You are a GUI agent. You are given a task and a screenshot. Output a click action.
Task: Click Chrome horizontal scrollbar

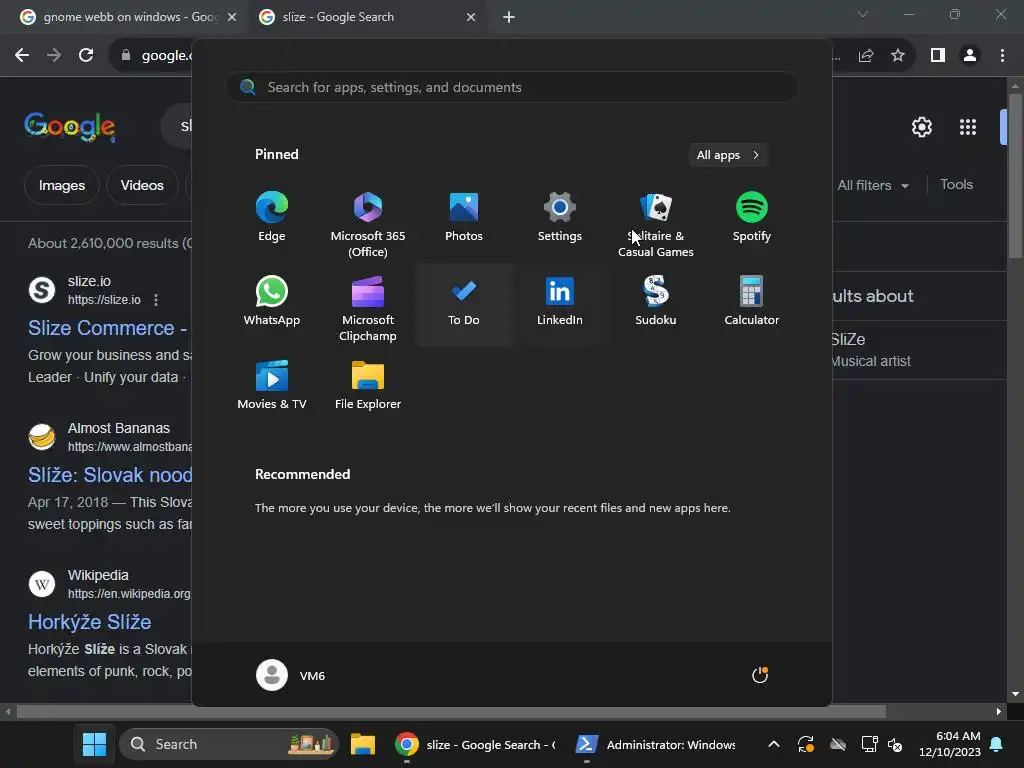pyautogui.click(x=451, y=711)
